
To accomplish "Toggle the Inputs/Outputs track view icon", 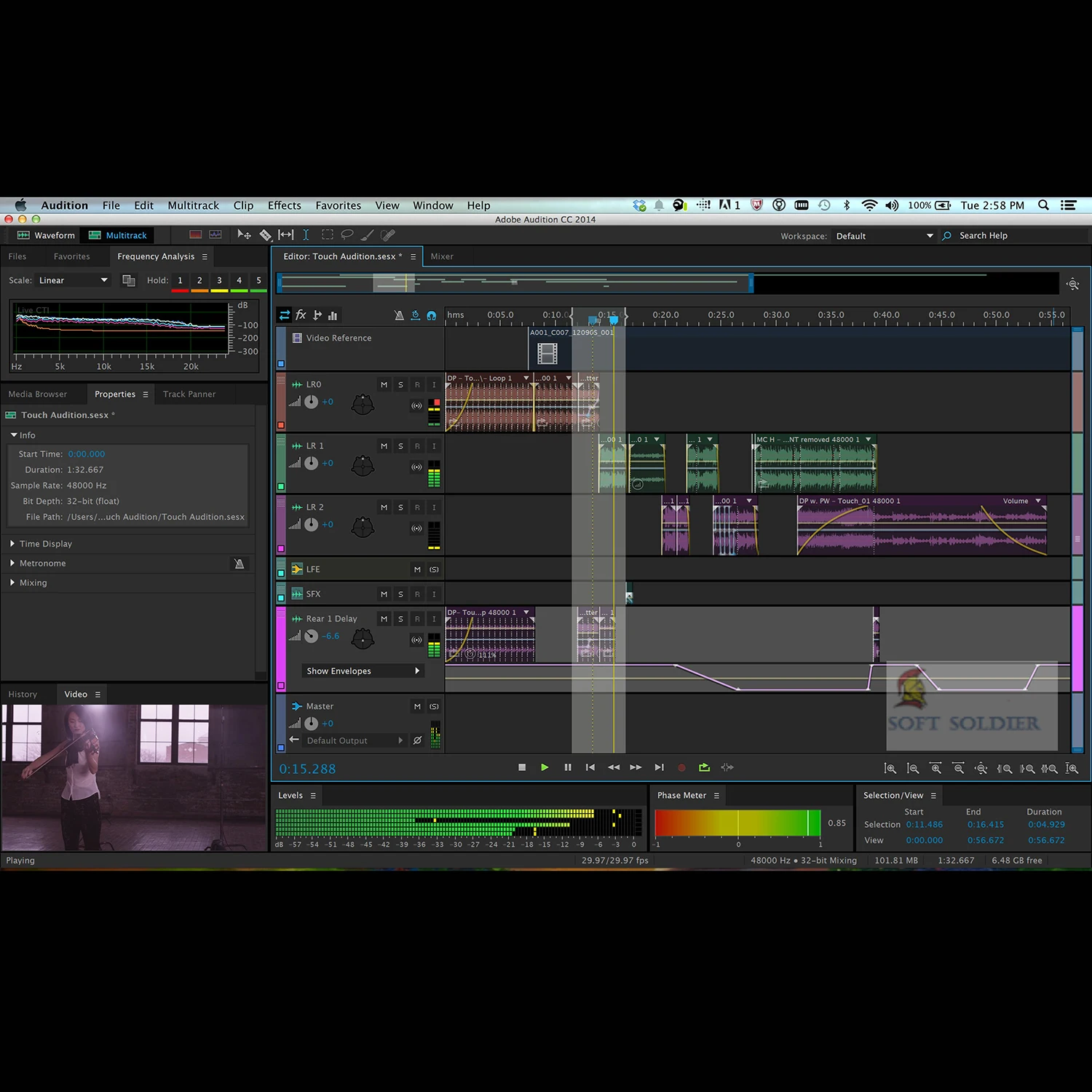I will tap(285, 315).
